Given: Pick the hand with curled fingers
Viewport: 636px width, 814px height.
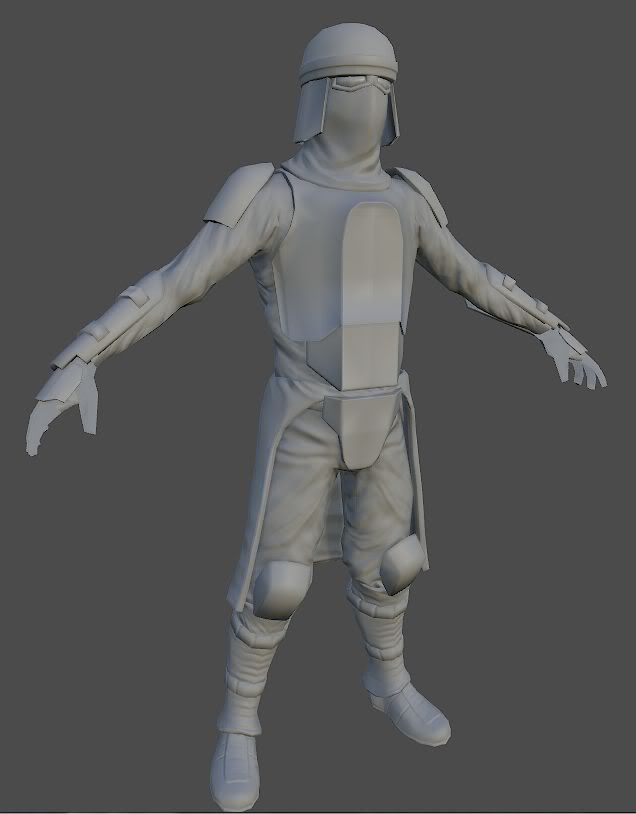Looking at the screenshot, I should [62, 408].
